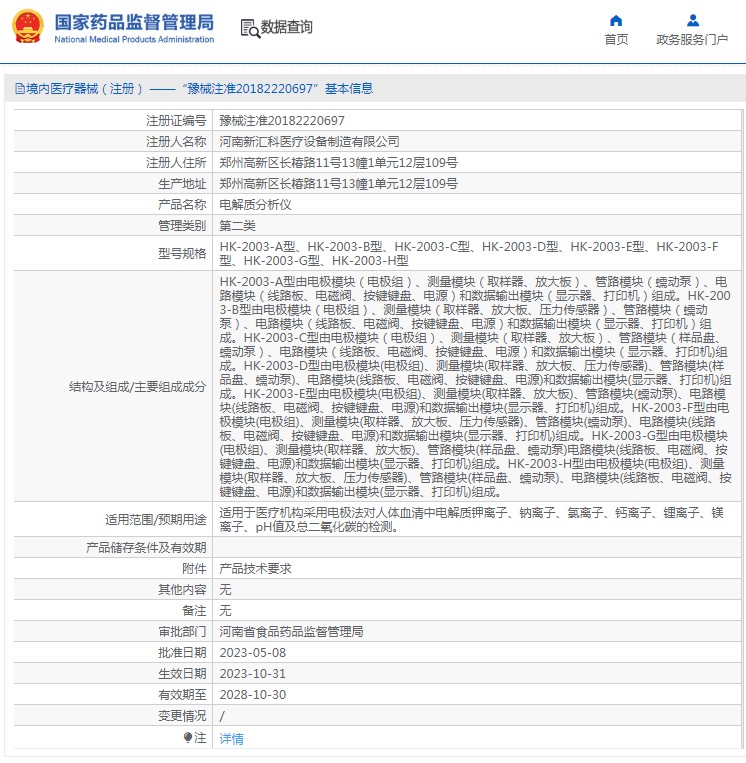The height and width of the screenshot is (763, 746).
Task: Click the 生产地址 address value
Action: pos(338,183)
